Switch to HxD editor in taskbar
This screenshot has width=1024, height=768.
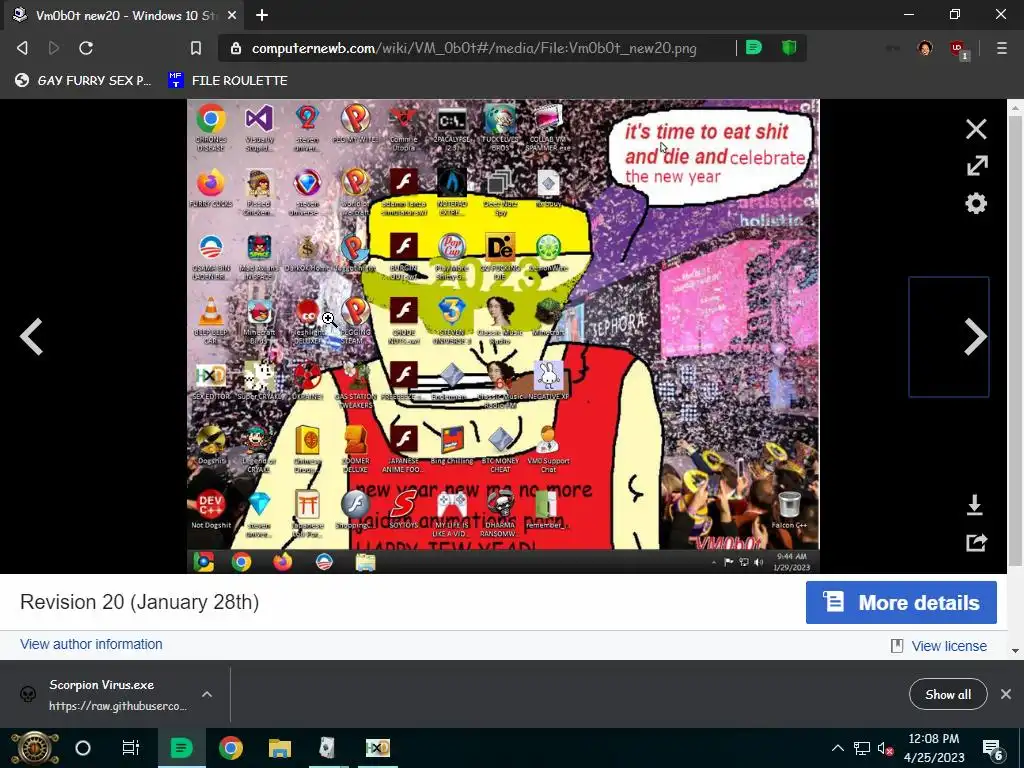[x=377, y=748]
